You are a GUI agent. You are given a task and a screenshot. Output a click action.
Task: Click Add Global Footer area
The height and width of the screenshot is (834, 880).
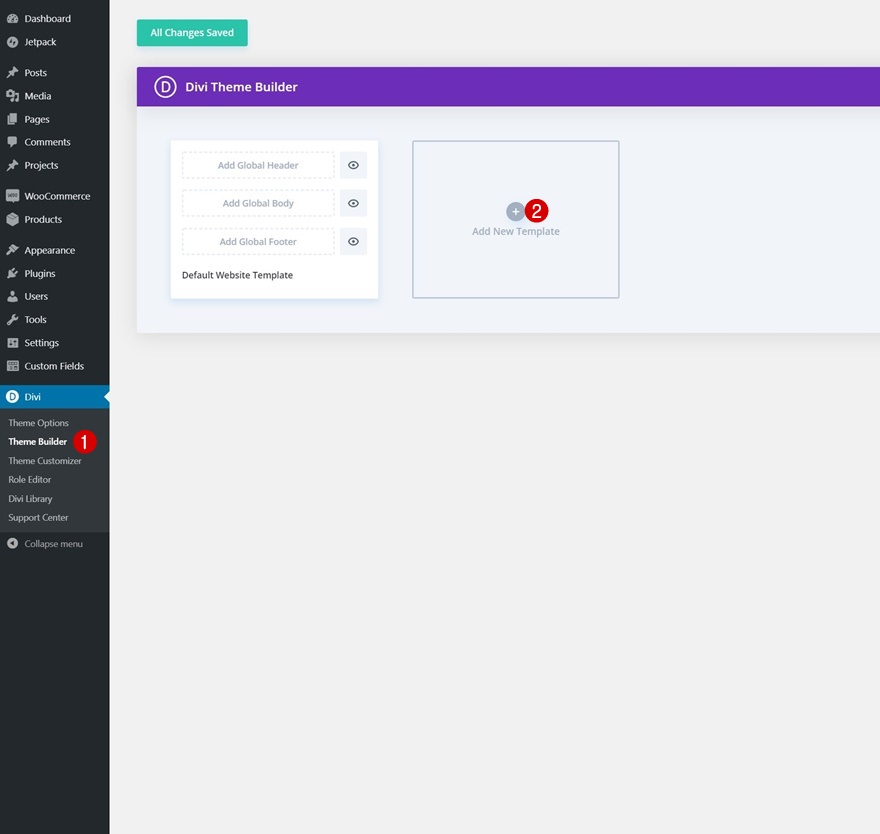click(x=258, y=241)
